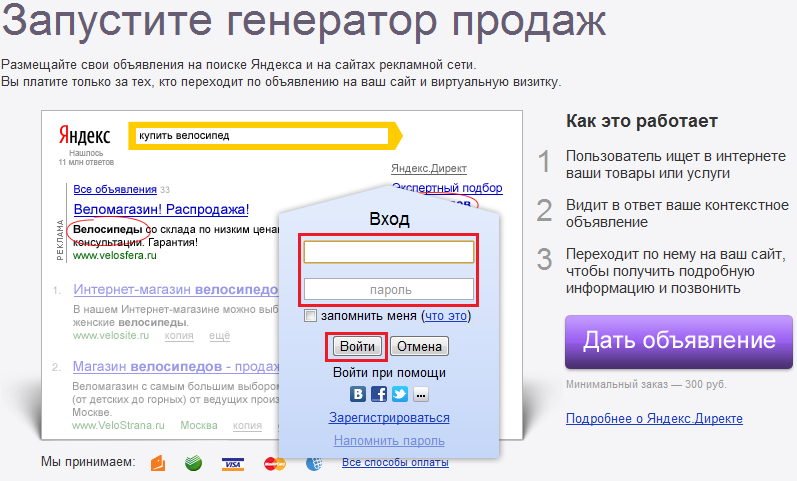Click the 'Мы принимаем:' label
Screen dimensions: 797x481
pyautogui.click(x=88, y=462)
